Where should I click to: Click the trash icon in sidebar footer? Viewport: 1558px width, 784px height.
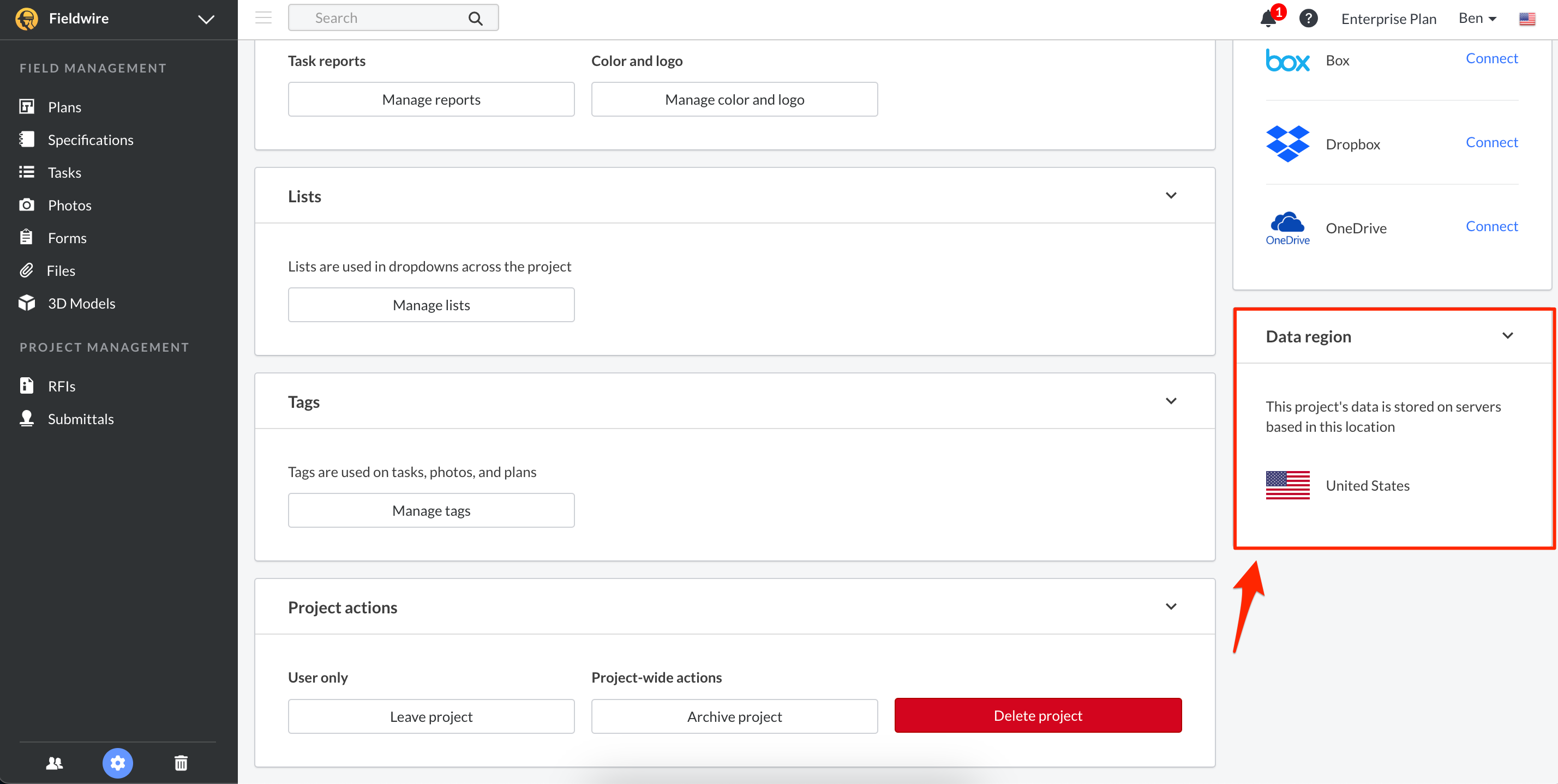point(180,763)
